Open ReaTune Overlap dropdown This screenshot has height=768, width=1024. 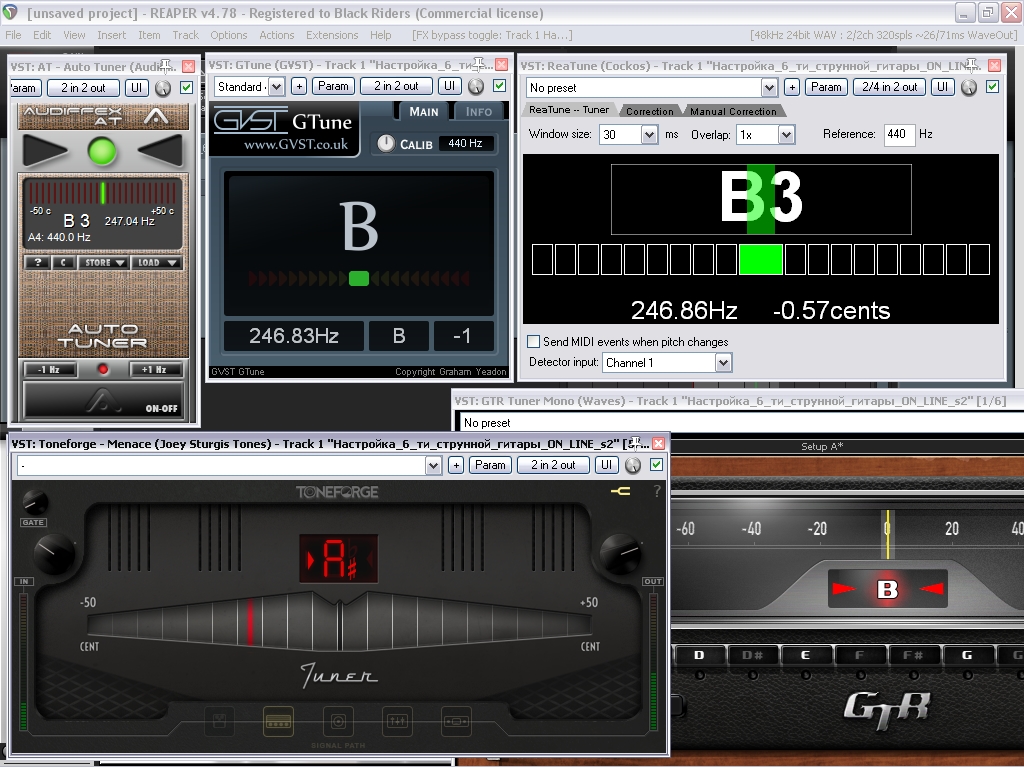tap(786, 135)
